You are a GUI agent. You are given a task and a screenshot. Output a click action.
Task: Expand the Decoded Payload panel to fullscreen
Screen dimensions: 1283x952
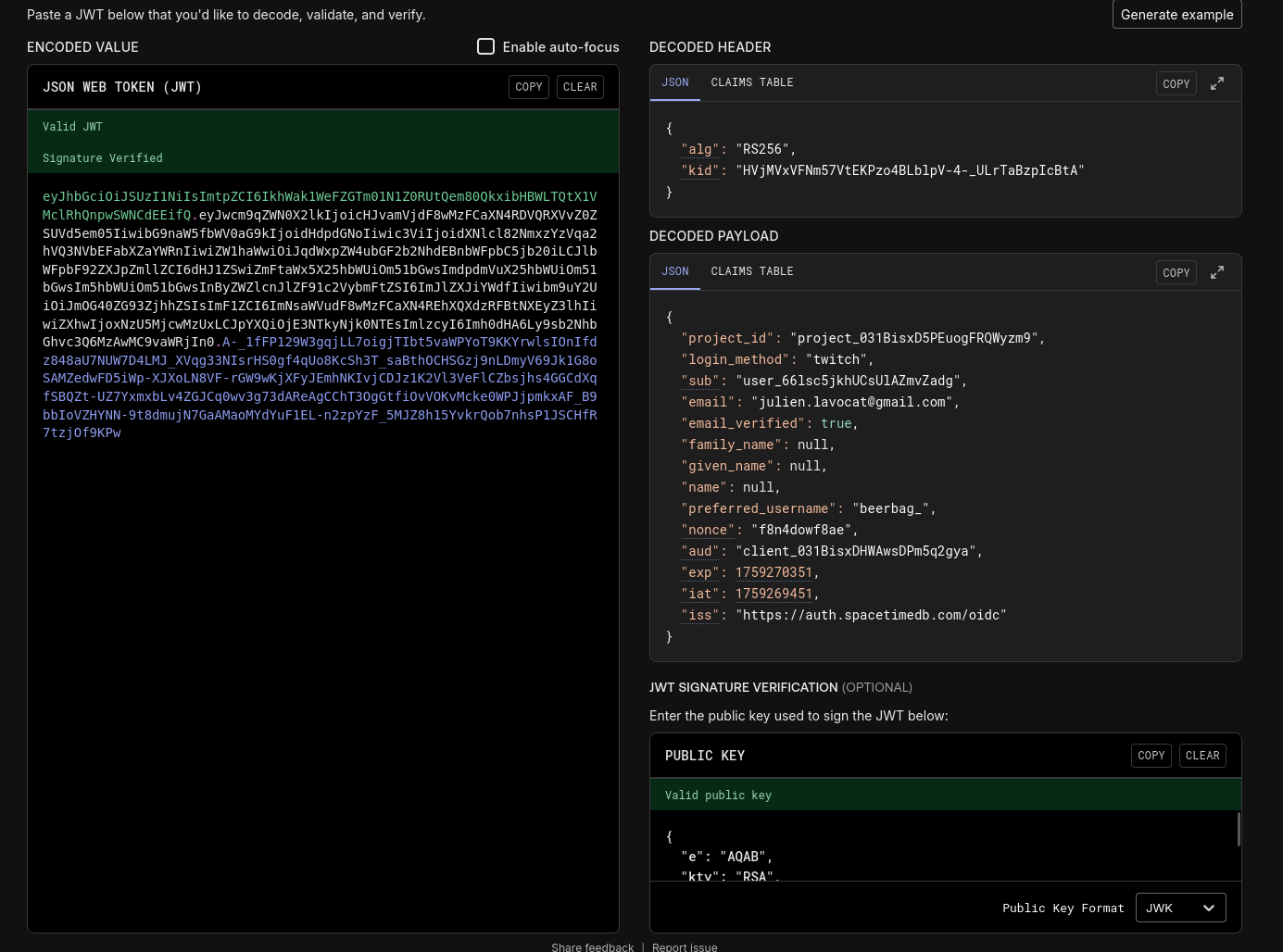pos(1217,272)
